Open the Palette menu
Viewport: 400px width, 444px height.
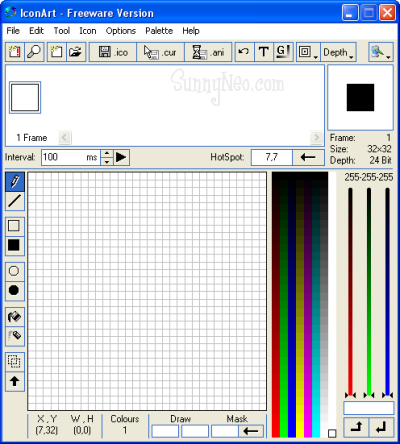[x=159, y=31]
